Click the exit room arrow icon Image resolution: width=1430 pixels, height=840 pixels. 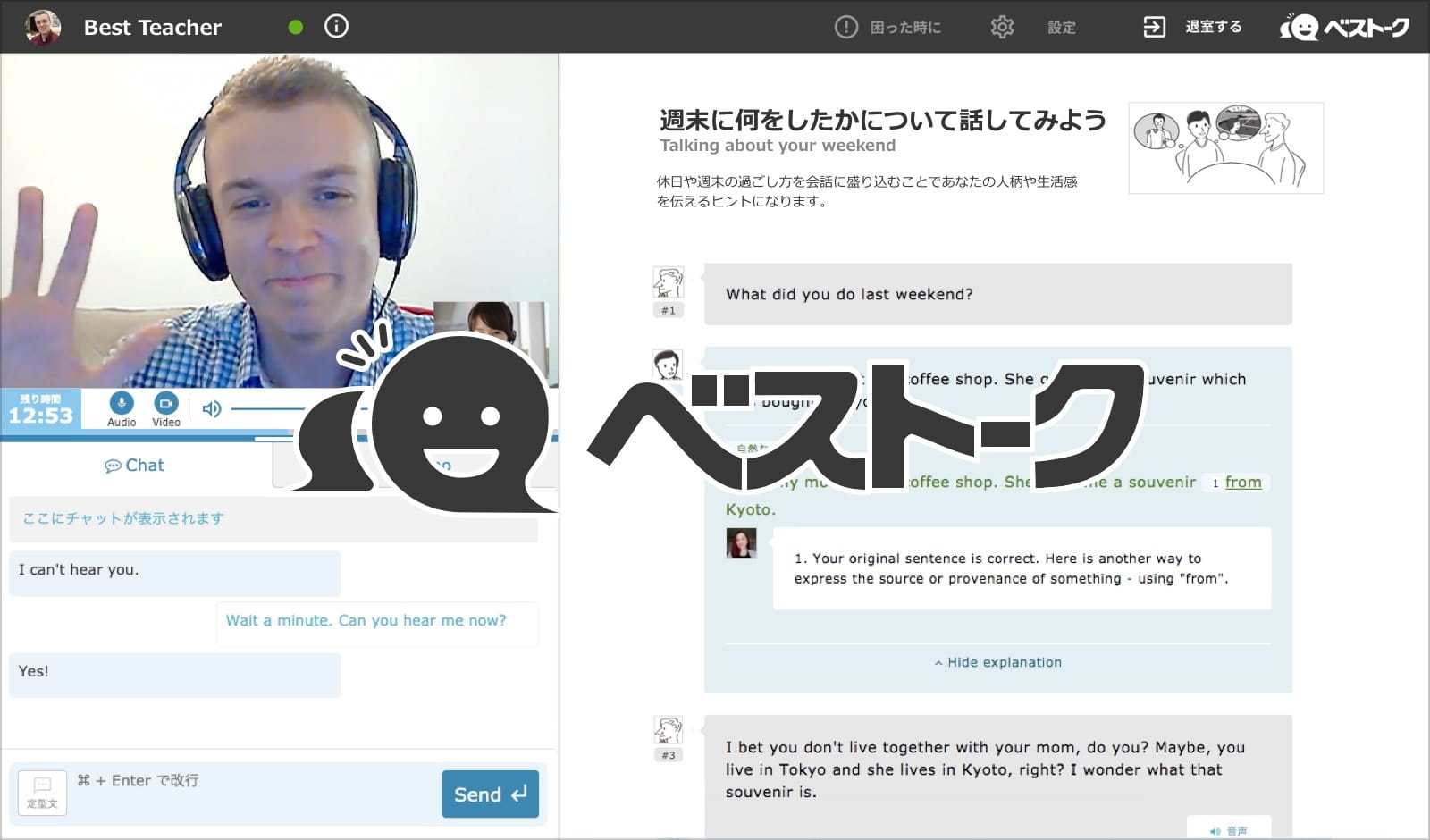tap(1154, 27)
